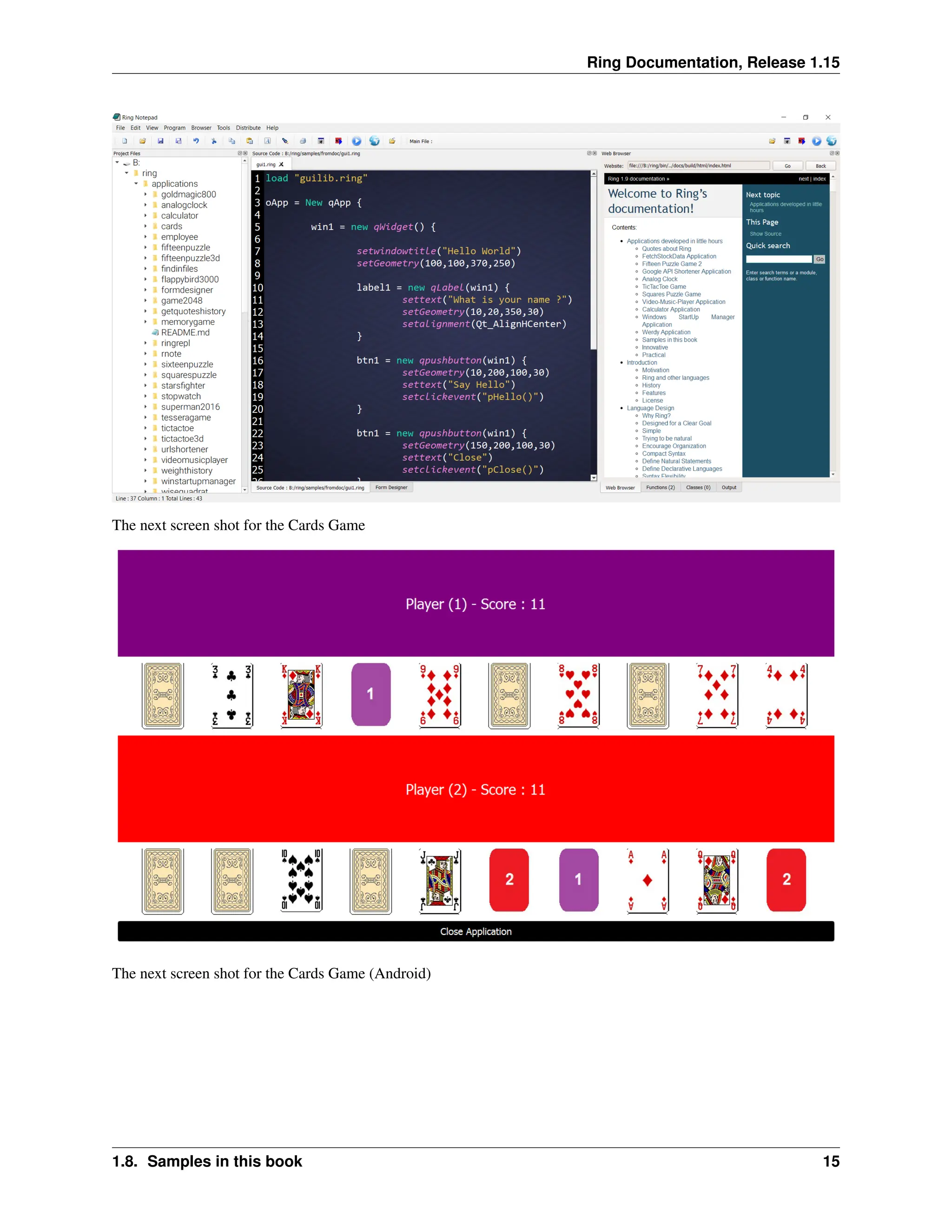Click the Save file toolbar icon
Viewport: 952px width, 1232px height.
click(x=160, y=141)
